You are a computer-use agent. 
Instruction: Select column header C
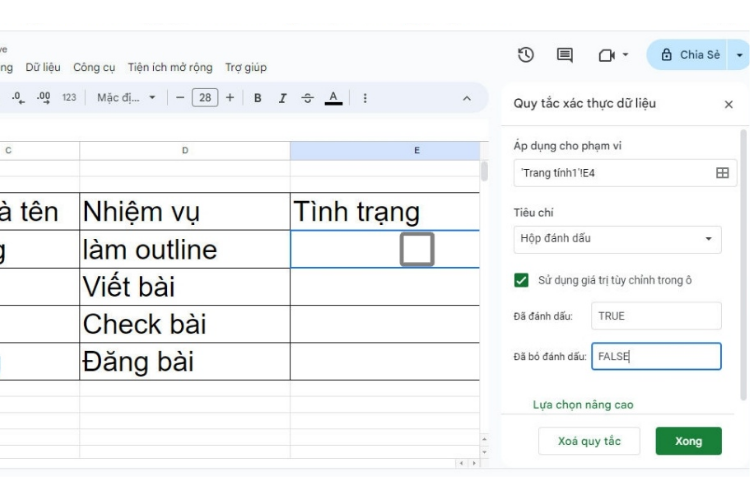[39, 150]
